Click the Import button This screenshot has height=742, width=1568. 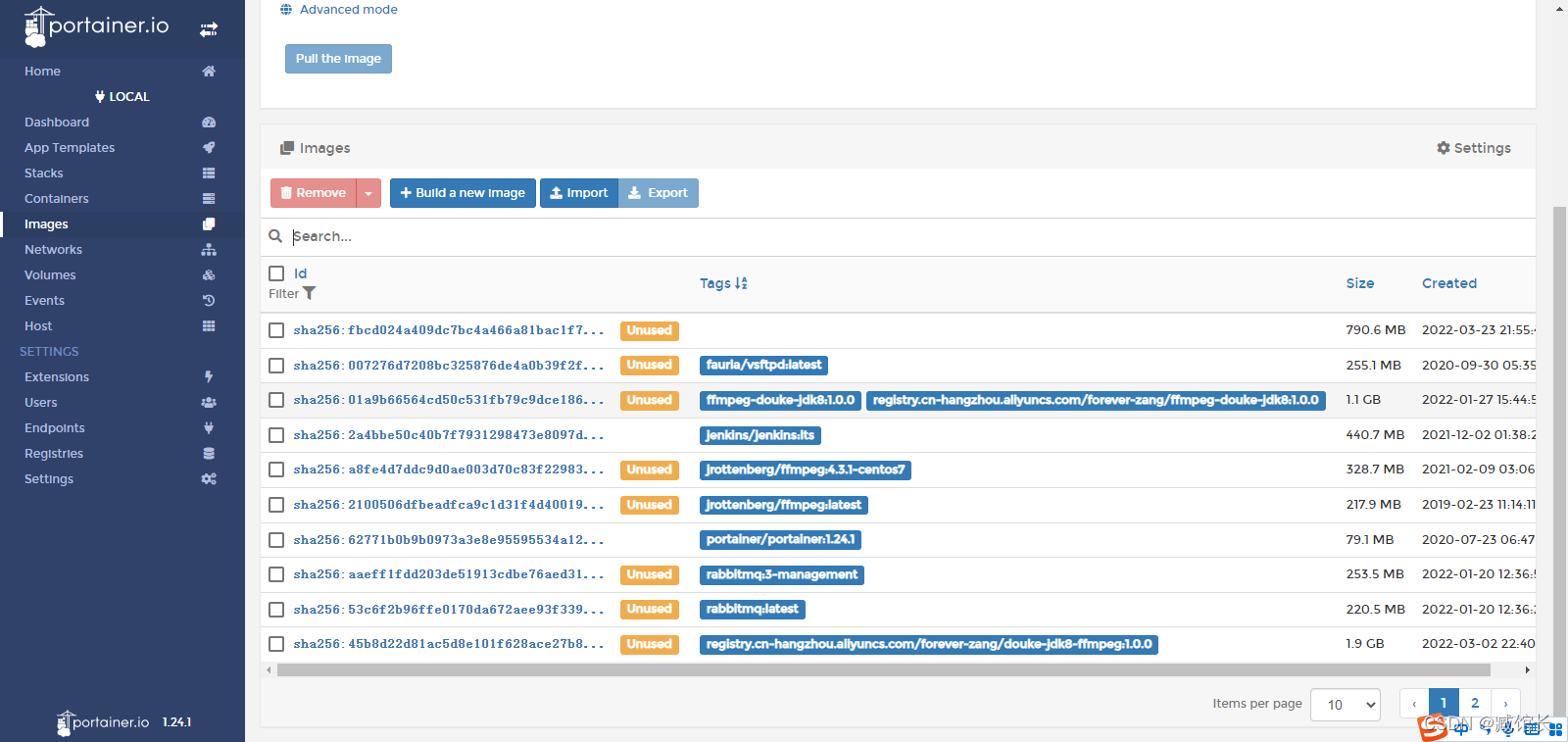[579, 193]
